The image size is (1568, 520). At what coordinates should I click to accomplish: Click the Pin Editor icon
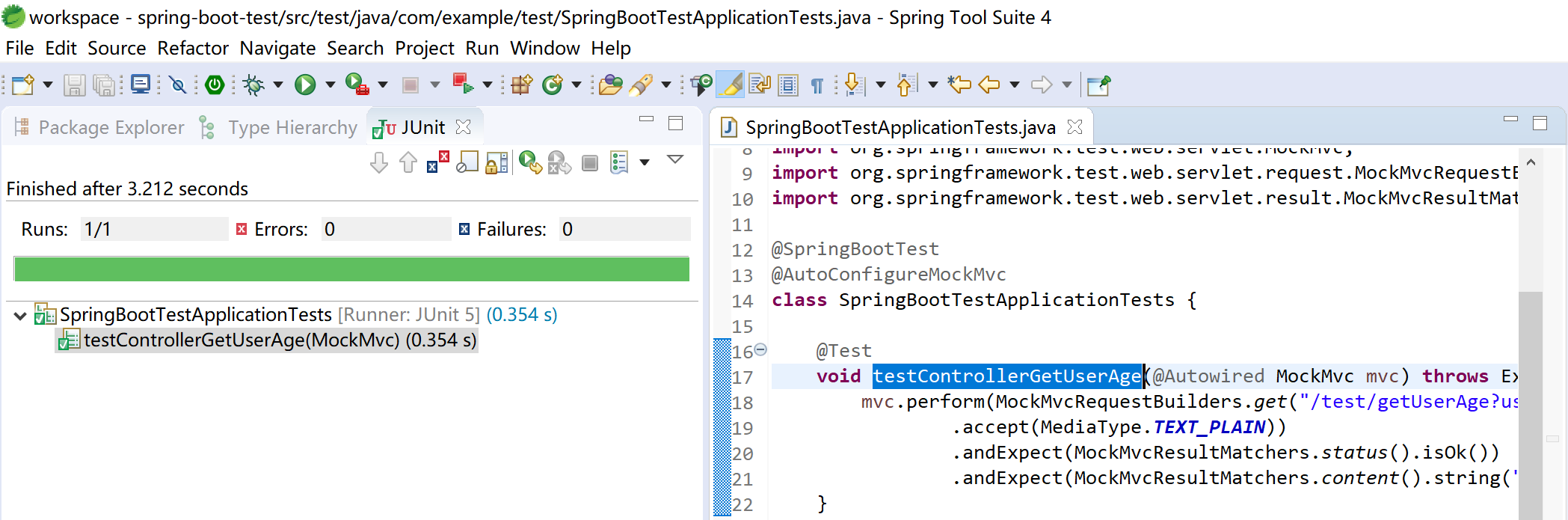coord(1098,85)
